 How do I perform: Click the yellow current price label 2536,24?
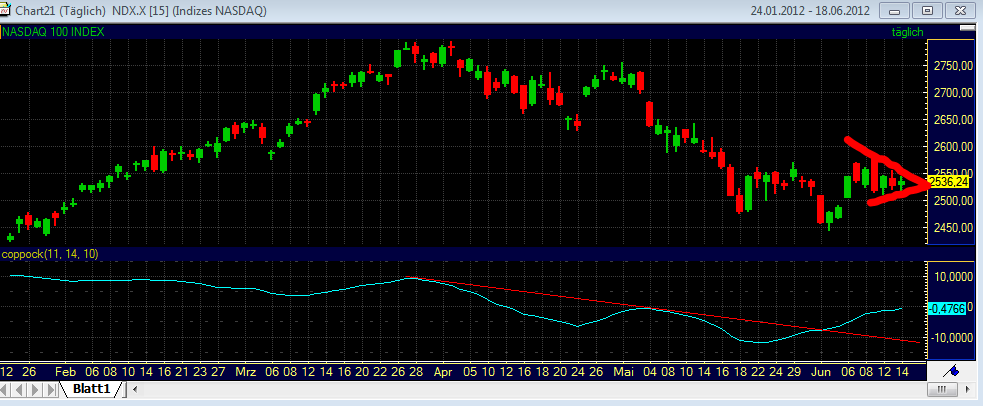(x=948, y=182)
